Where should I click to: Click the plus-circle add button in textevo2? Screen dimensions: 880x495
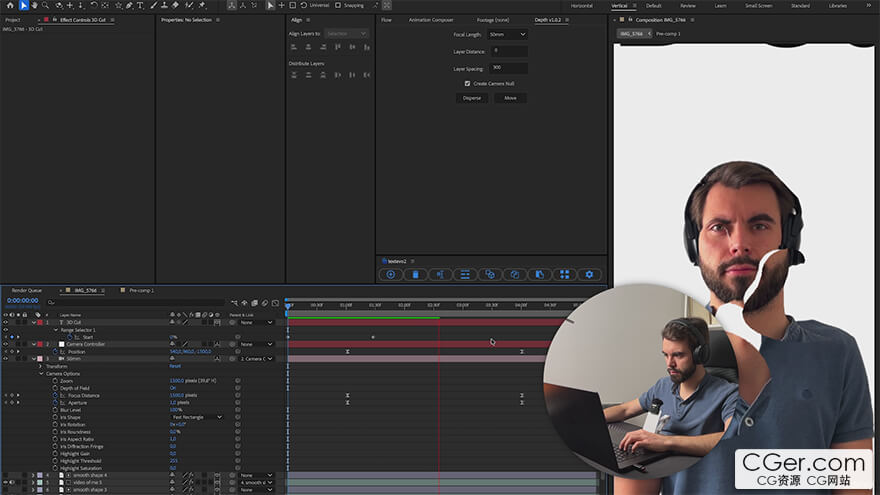[x=390, y=274]
